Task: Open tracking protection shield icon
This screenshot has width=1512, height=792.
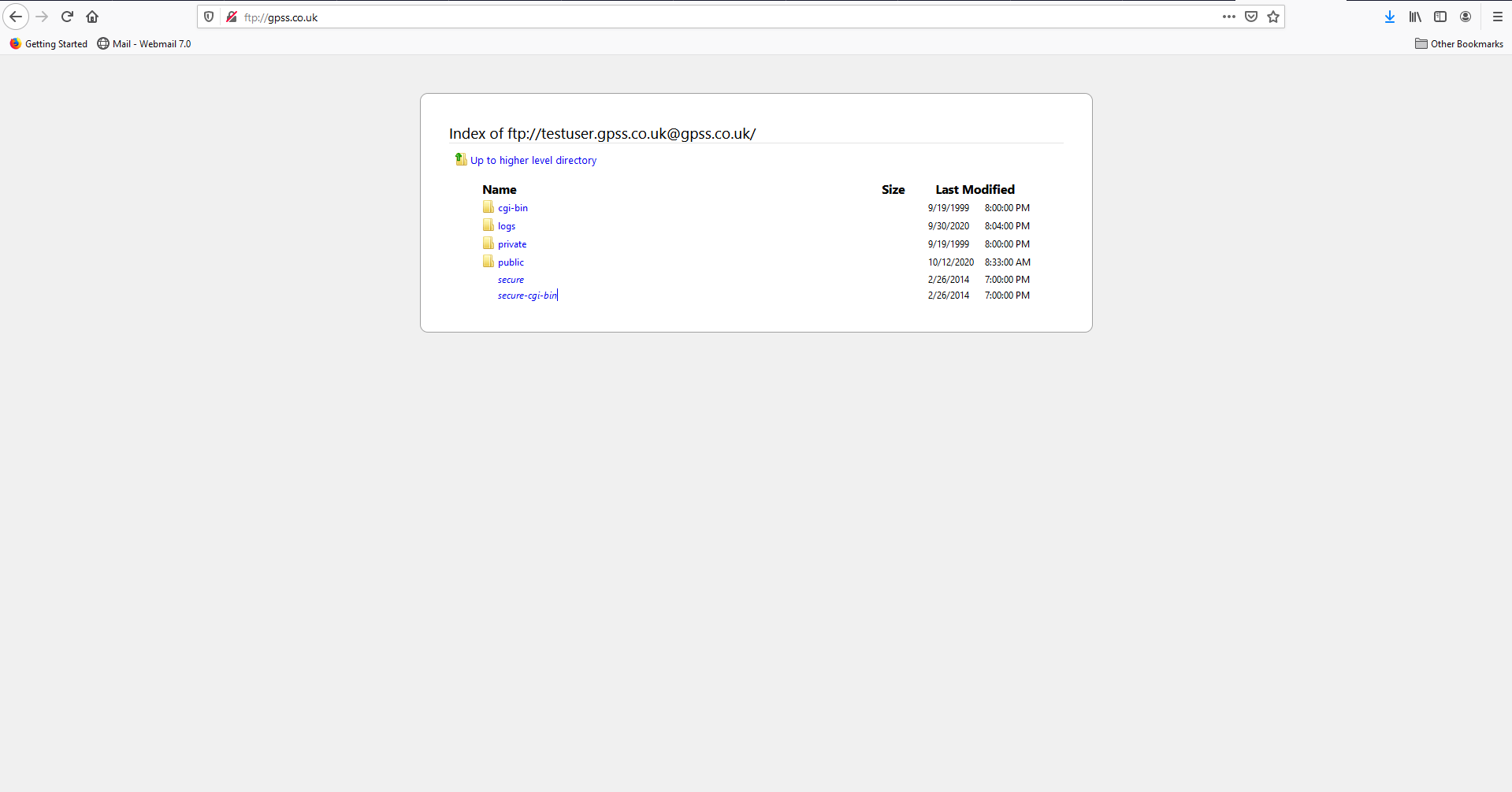Action: [x=209, y=17]
